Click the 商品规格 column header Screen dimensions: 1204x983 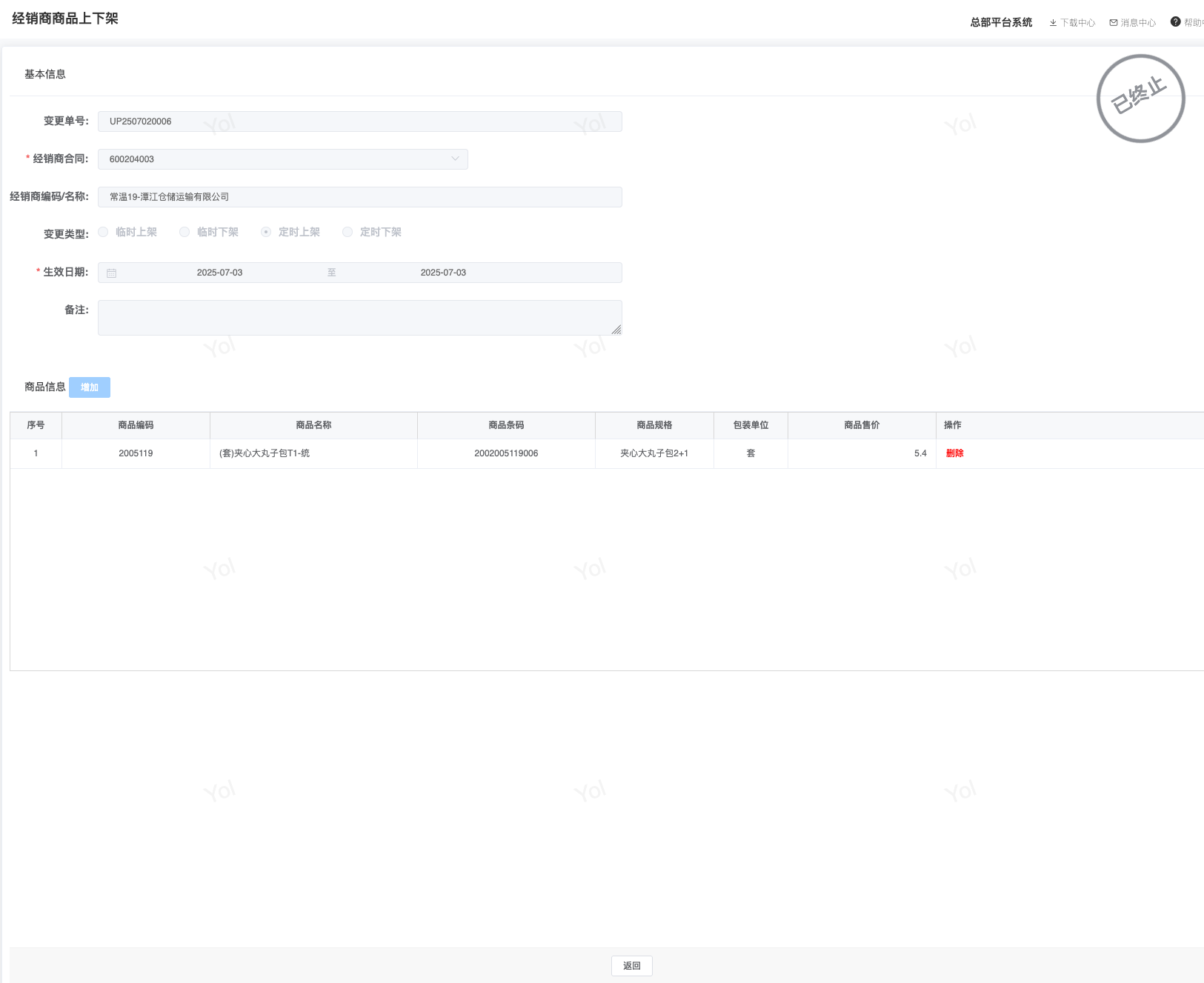point(654,425)
